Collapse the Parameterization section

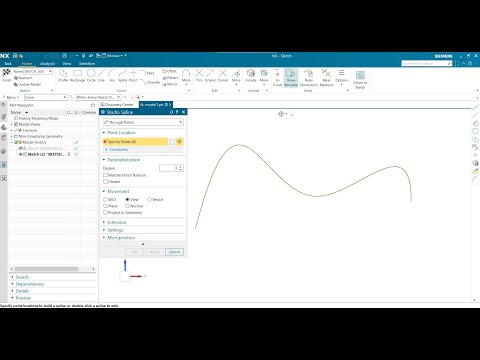tap(104, 160)
